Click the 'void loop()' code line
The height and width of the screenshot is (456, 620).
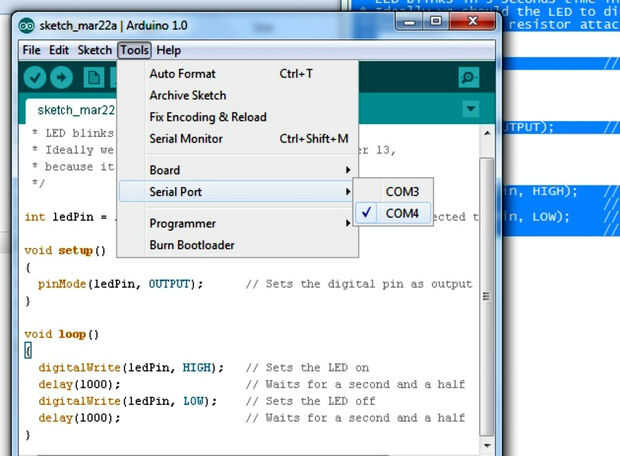(x=62, y=334)
